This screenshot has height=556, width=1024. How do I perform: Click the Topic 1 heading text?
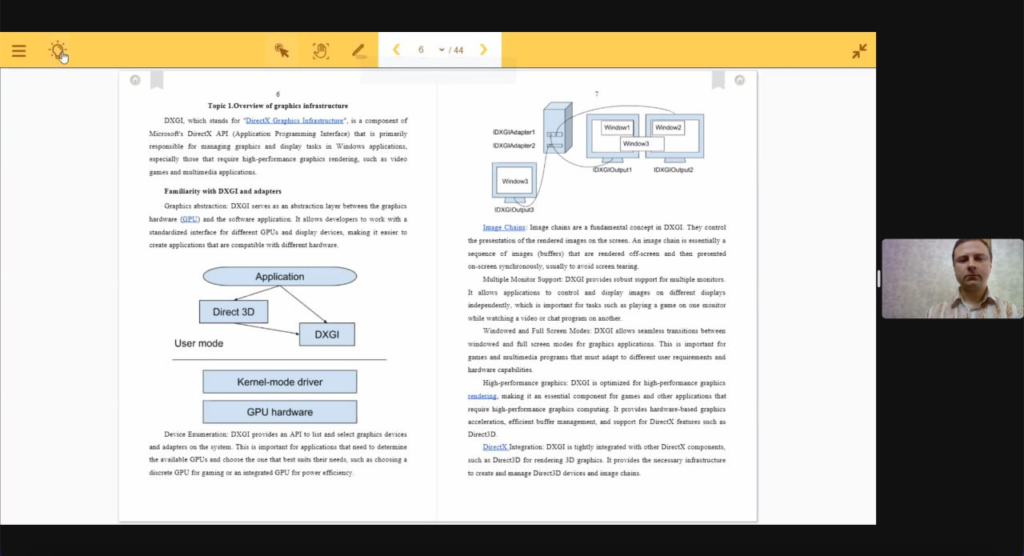(x=278, y=105)
